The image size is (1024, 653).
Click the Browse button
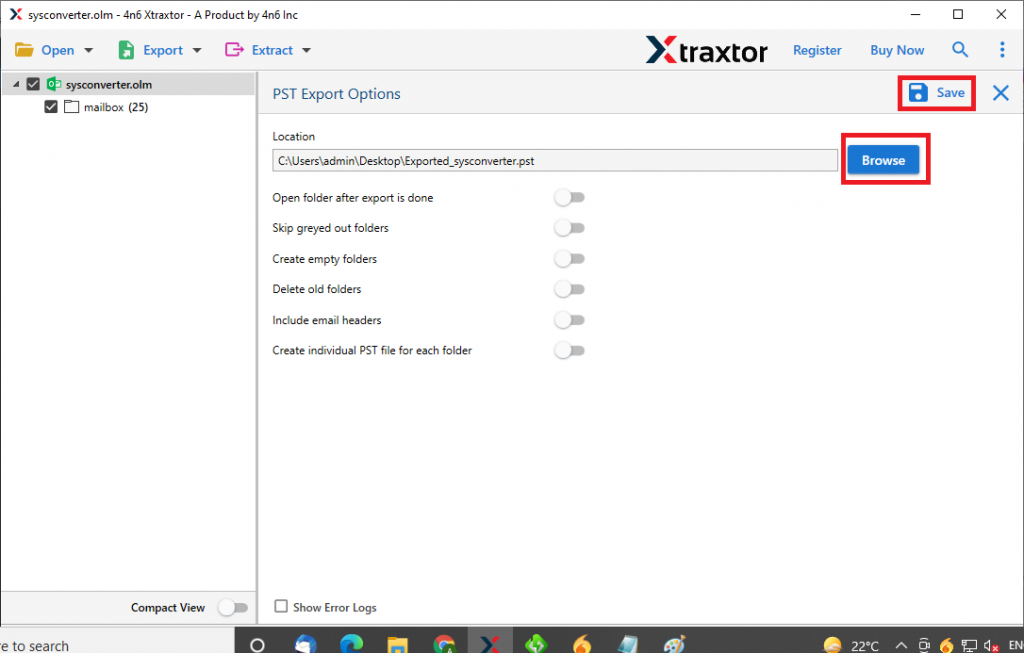pos(883,160)
